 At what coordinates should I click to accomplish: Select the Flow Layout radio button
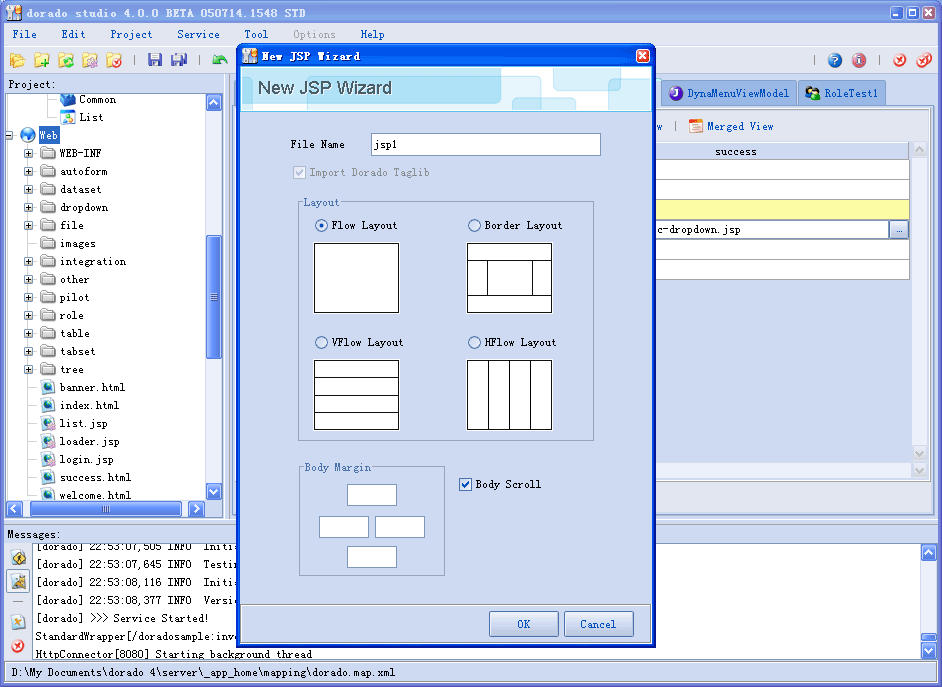(x=321, y=225)
